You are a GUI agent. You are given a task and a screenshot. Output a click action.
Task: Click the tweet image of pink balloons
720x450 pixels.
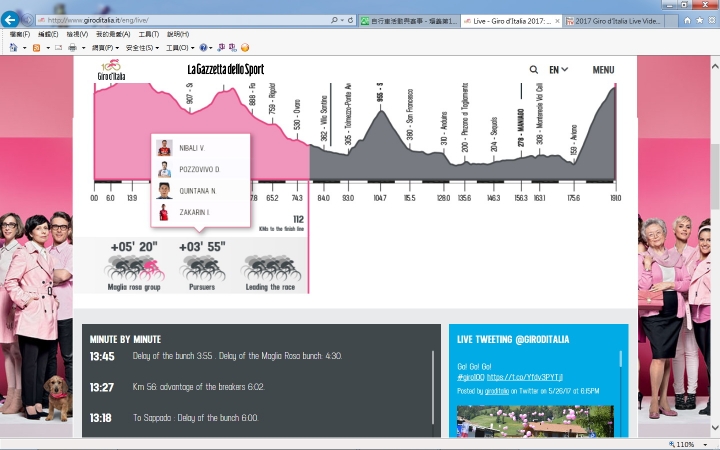[535, 421]
